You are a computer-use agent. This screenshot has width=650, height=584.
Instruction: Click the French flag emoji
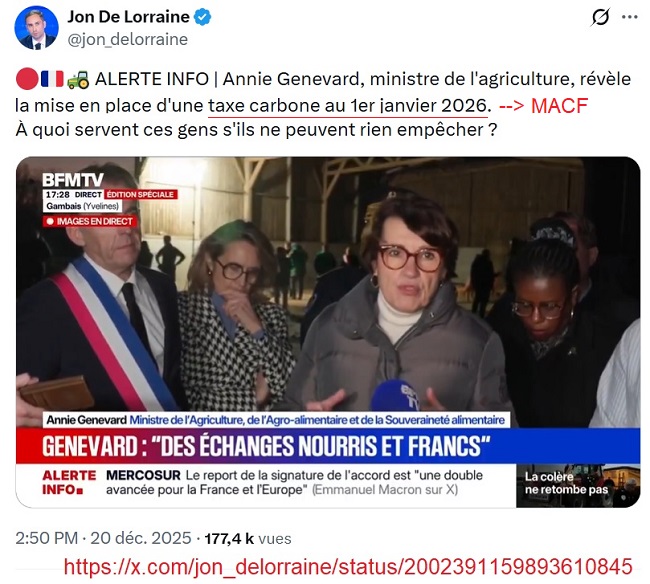click(x=52, y=79)
